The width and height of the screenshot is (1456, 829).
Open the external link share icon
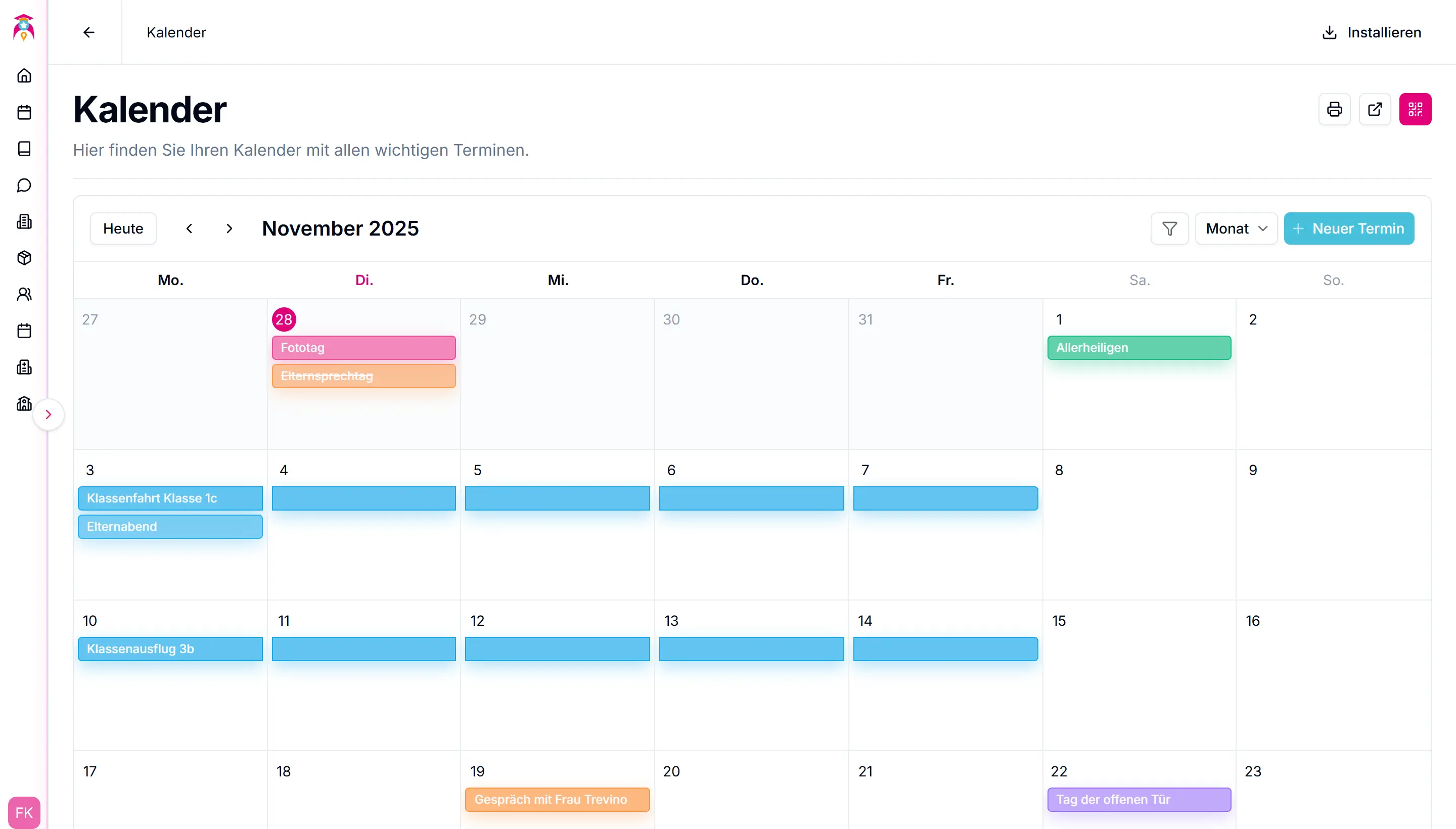(1375, 109)
